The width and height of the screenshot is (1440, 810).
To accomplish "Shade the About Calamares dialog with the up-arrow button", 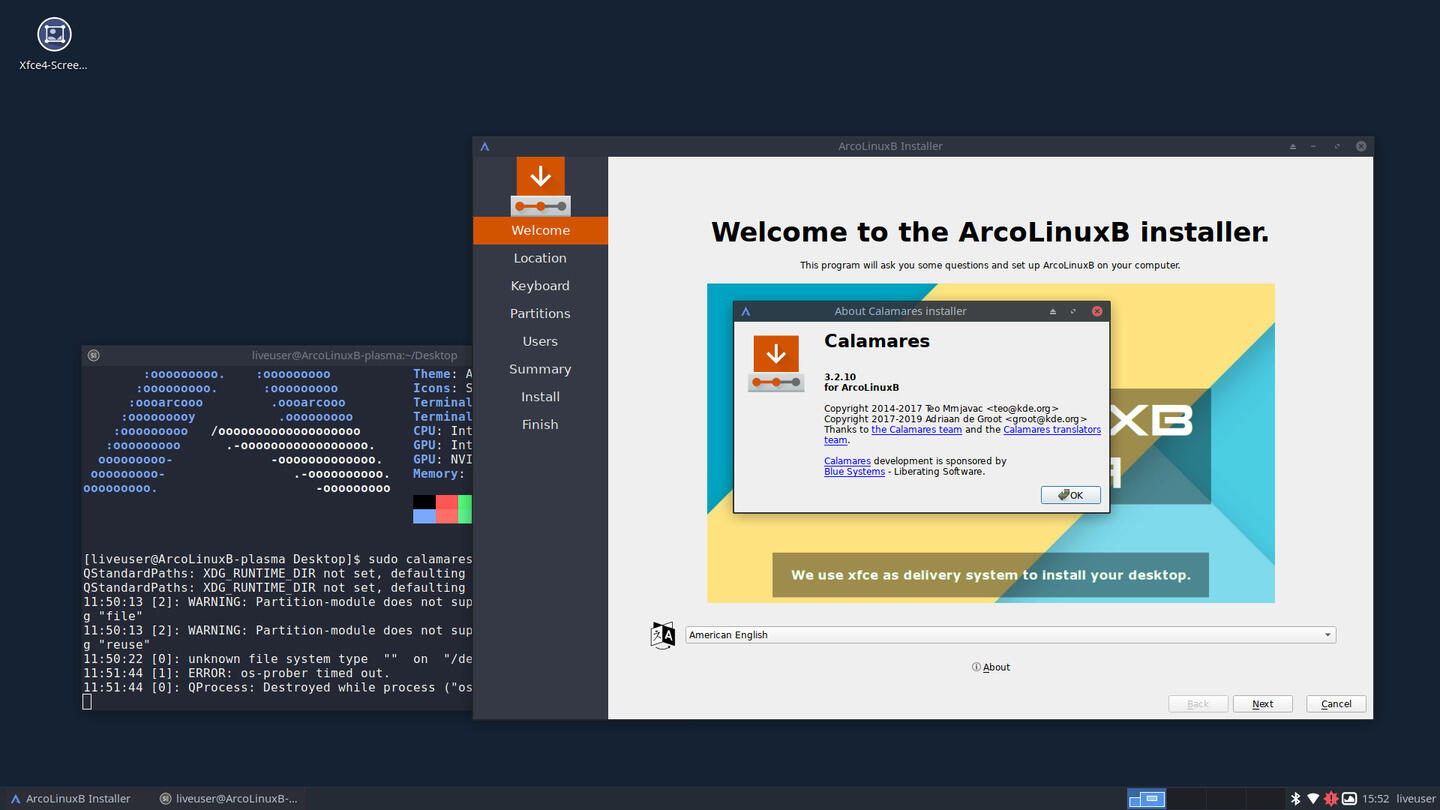I will click(1053, 311).
